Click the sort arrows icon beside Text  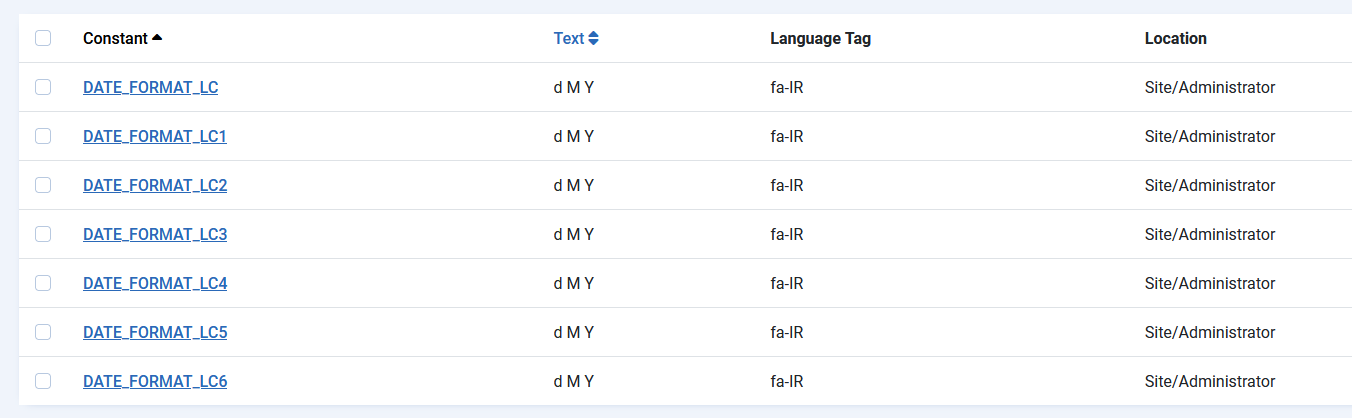594,38
